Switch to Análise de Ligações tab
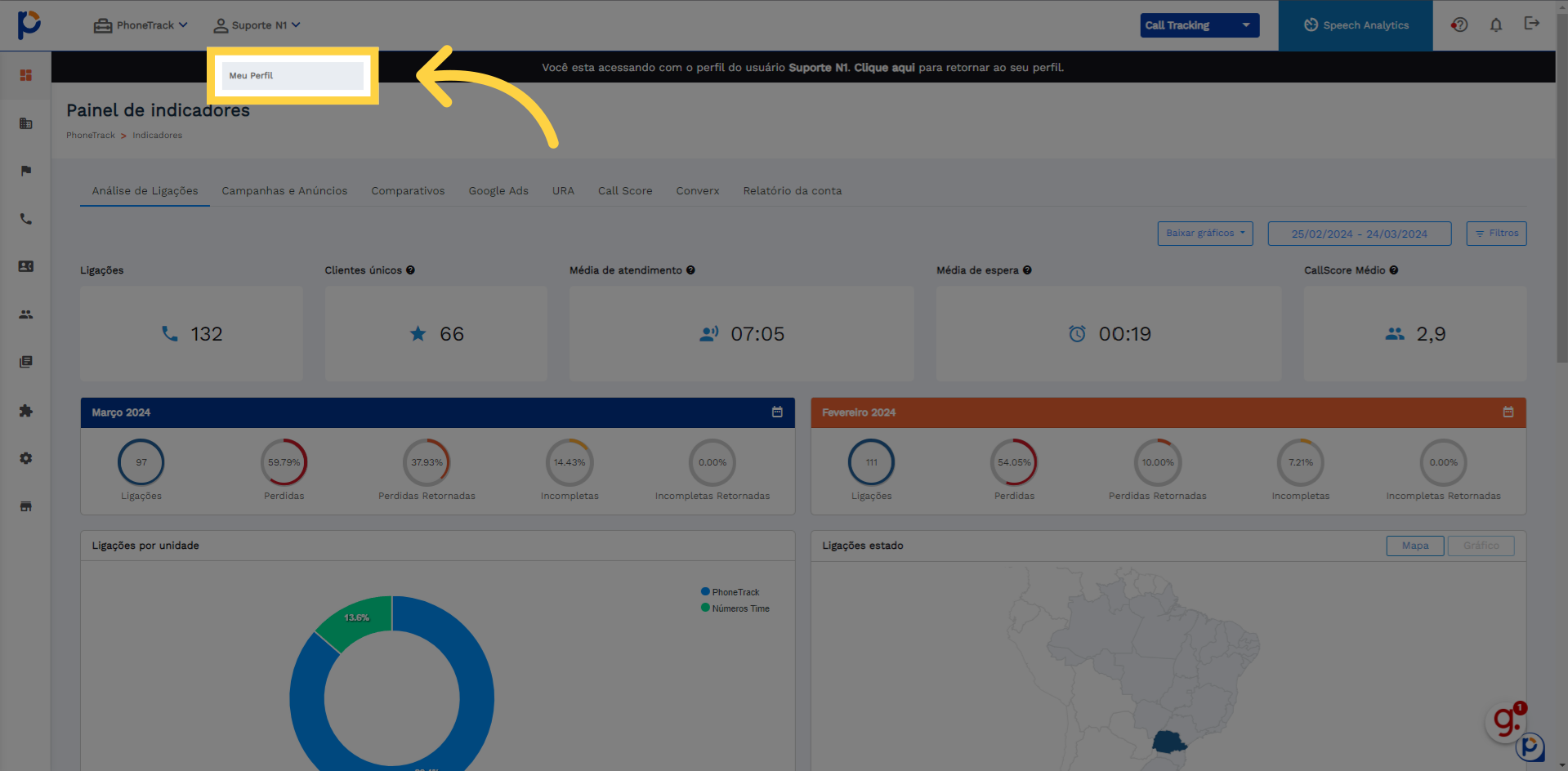 [145, 191]
